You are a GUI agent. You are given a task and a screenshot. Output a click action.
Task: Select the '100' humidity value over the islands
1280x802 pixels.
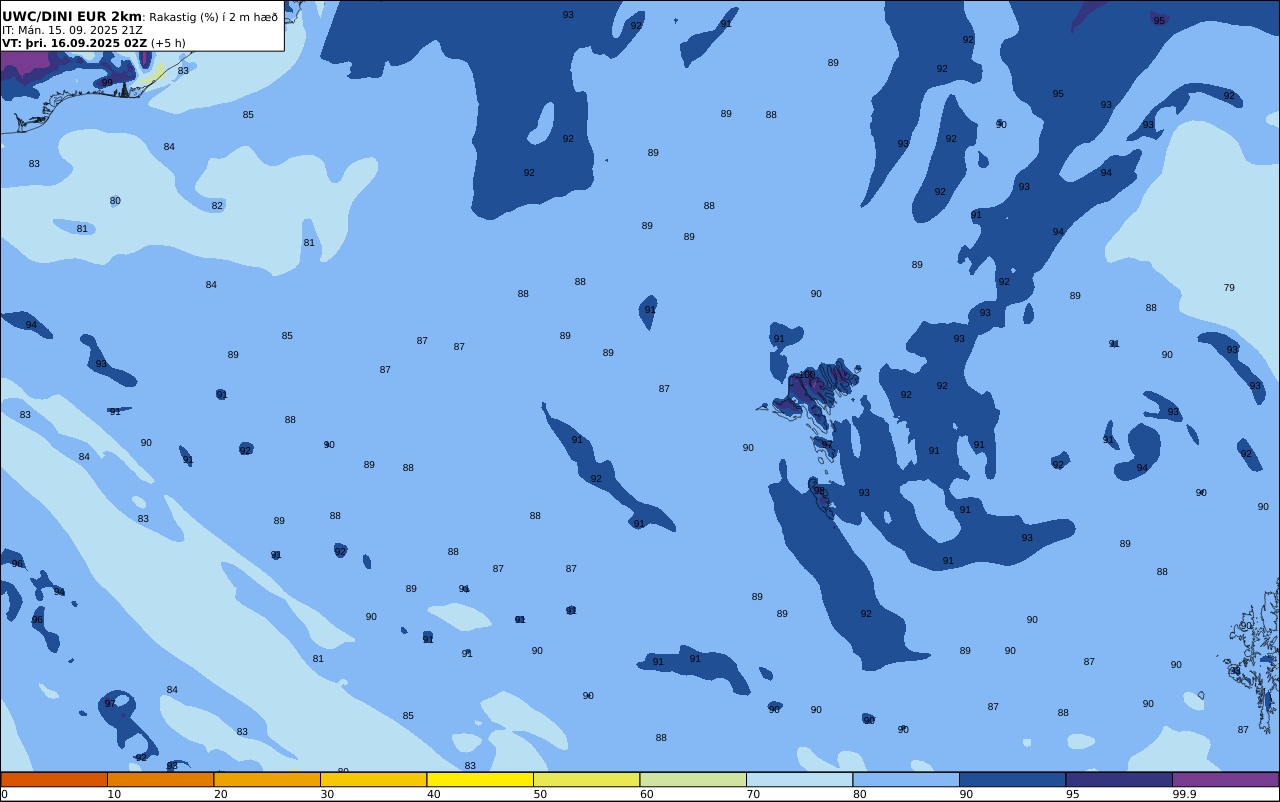point(807,375)
